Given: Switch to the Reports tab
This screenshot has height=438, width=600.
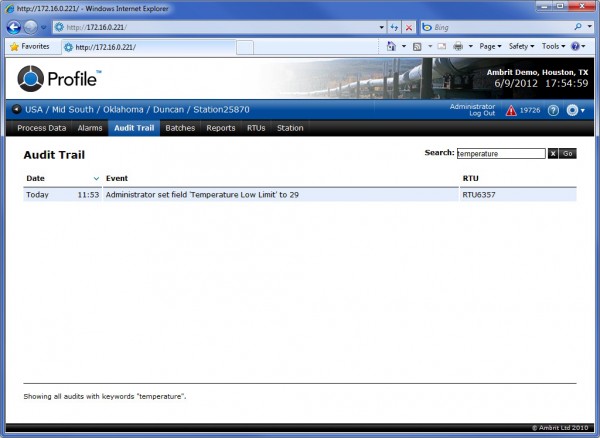Looking at the screenshot, I should [x=221, y=128].
